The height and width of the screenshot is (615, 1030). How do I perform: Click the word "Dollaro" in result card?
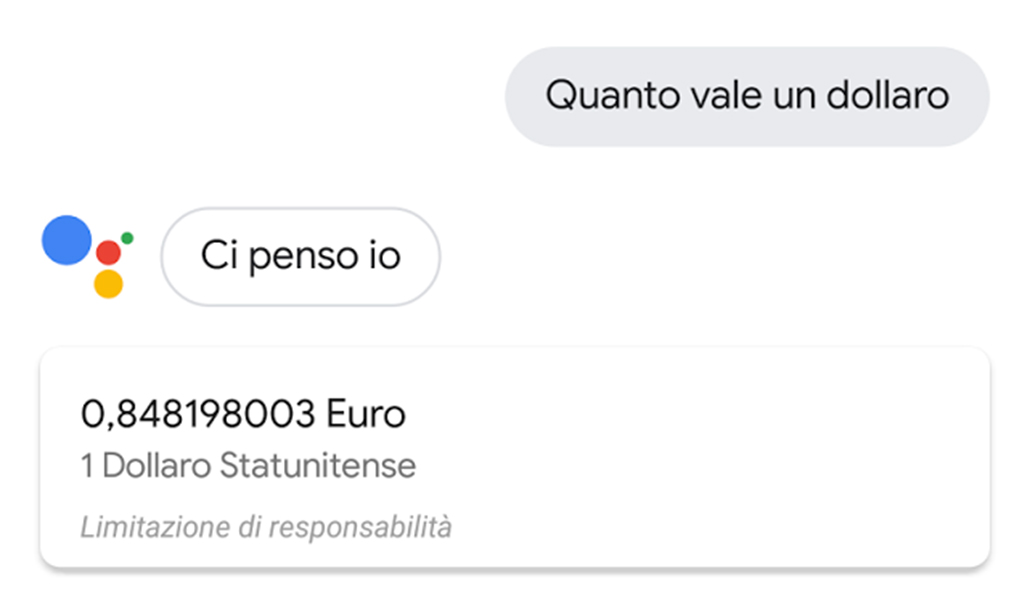pos(156,466)
